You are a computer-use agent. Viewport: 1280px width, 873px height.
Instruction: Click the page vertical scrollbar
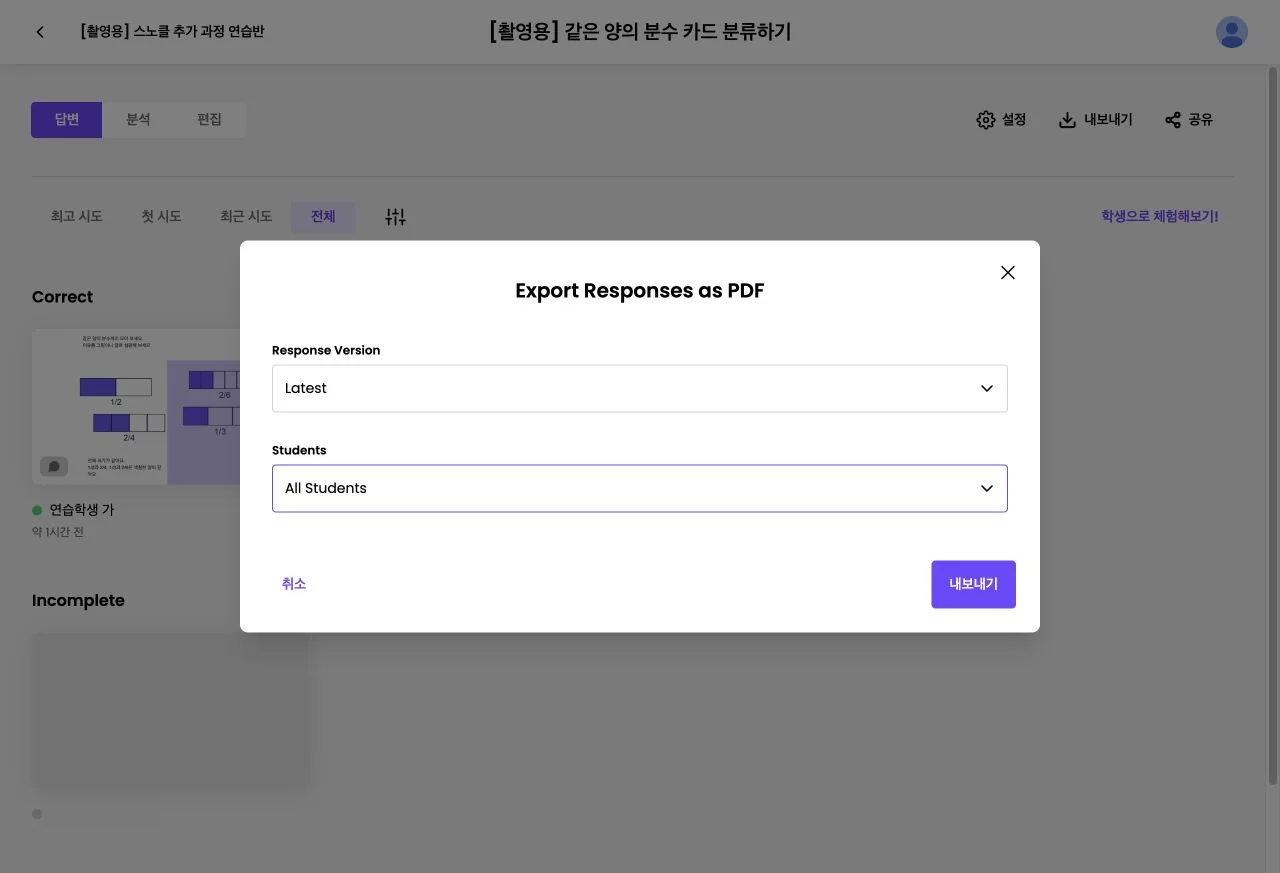1273,425
